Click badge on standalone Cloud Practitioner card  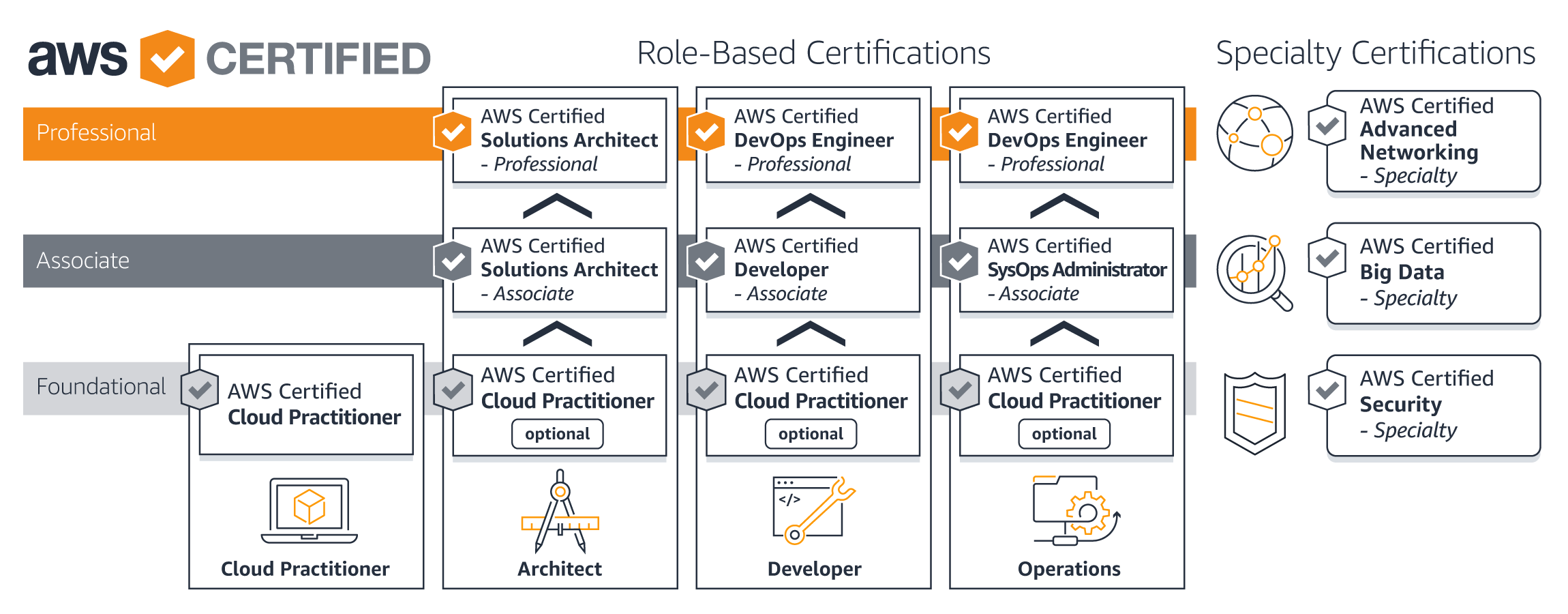click(200, 390)
